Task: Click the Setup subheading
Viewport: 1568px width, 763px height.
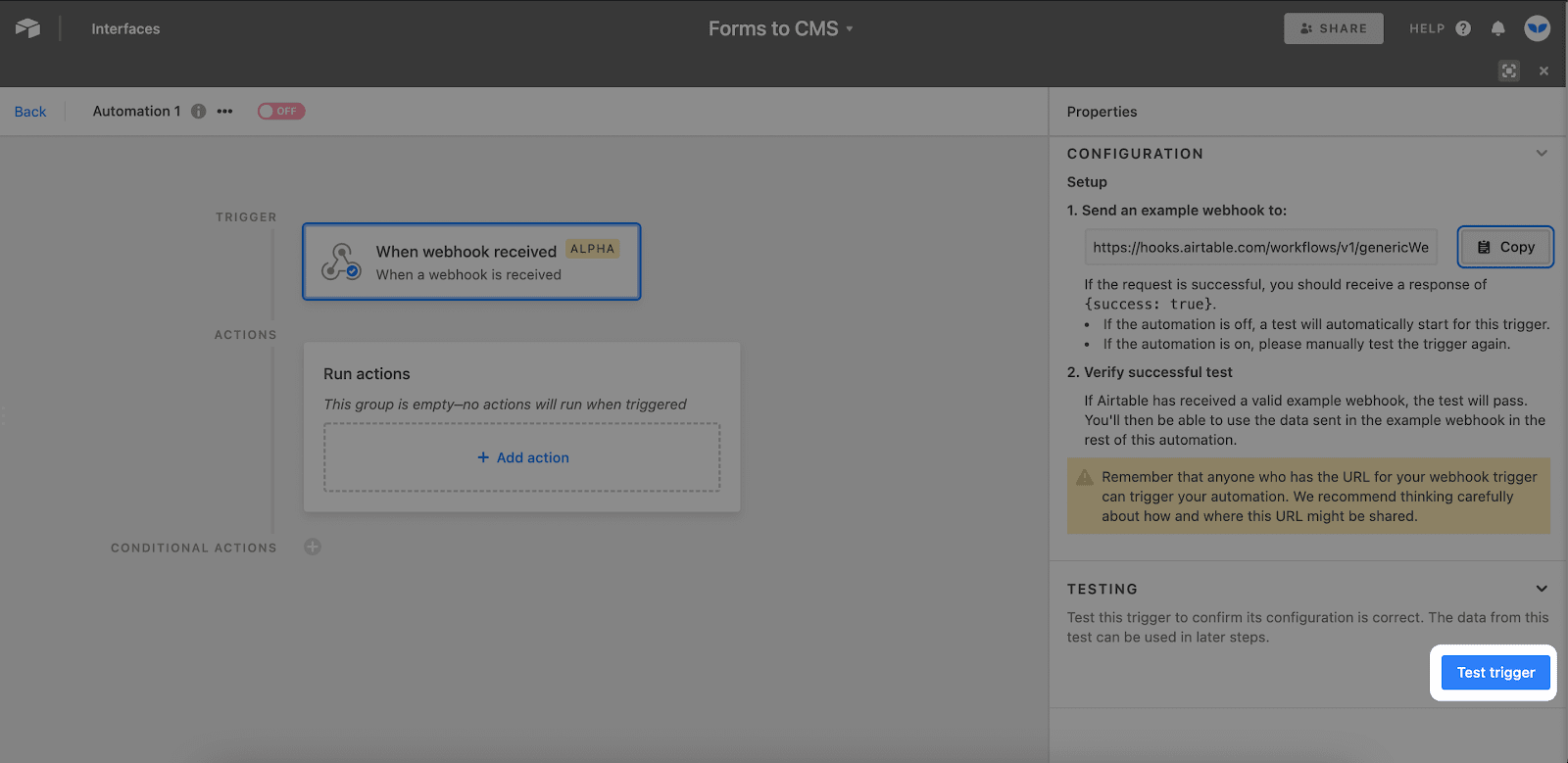Action: [1087, 182]
